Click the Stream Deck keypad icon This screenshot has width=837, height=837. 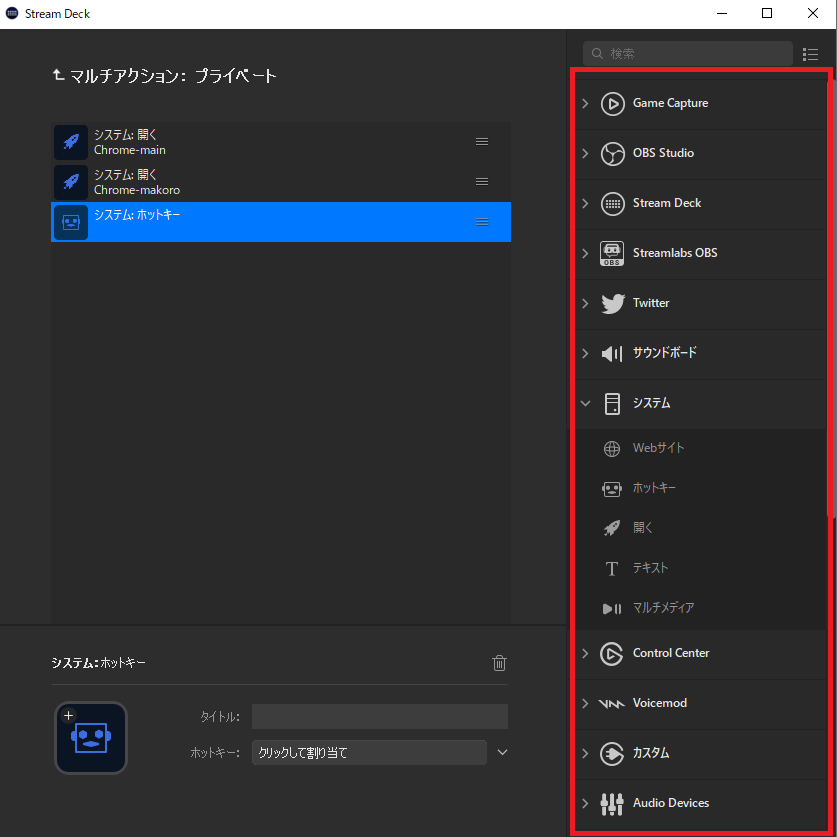[612, 203]
